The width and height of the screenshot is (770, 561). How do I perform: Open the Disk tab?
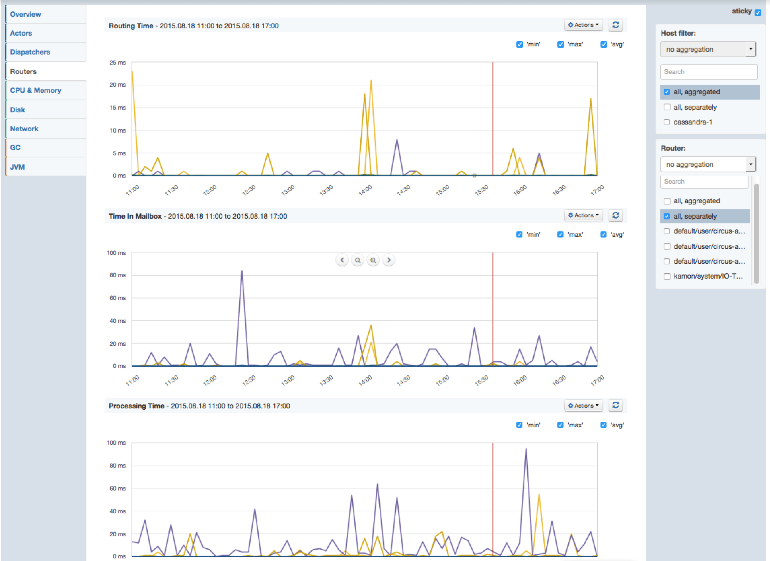[46, 110]
